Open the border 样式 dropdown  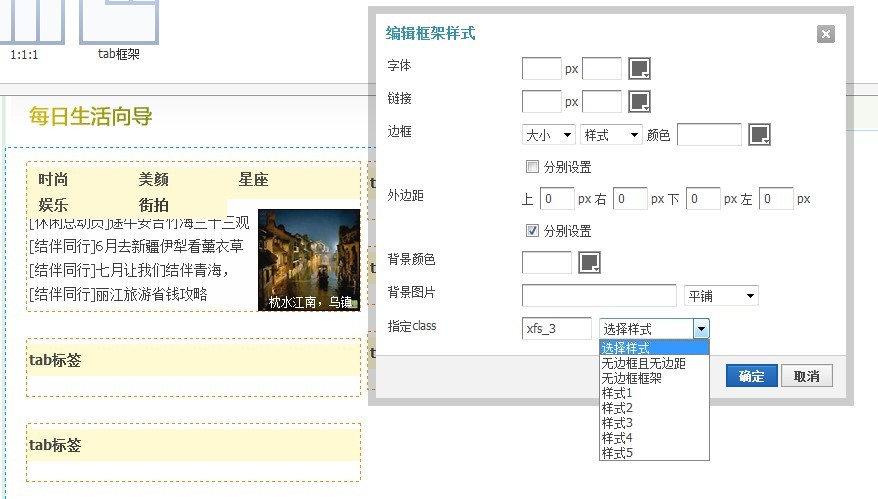point(611,134)
